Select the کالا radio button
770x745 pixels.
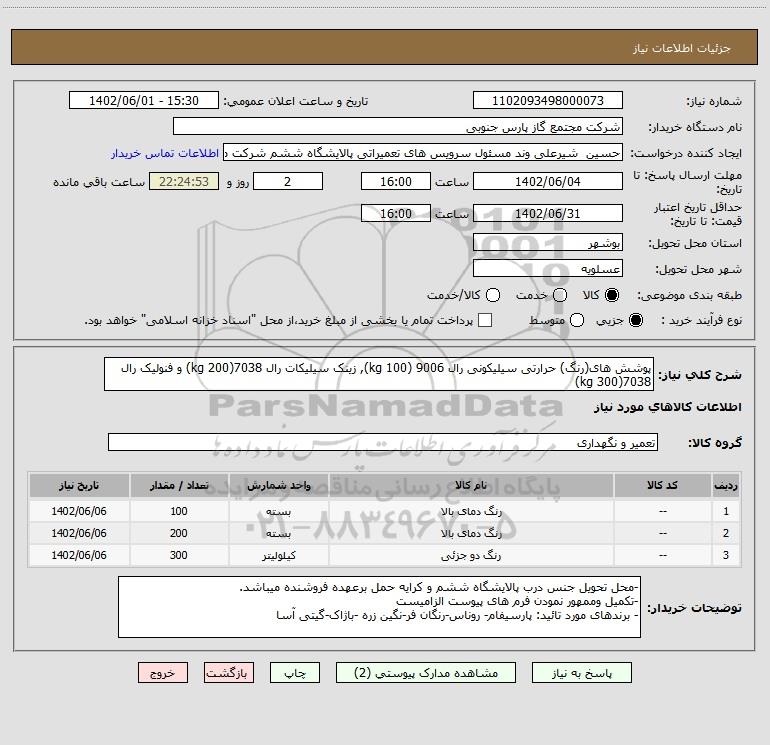[x=612, y=295]
